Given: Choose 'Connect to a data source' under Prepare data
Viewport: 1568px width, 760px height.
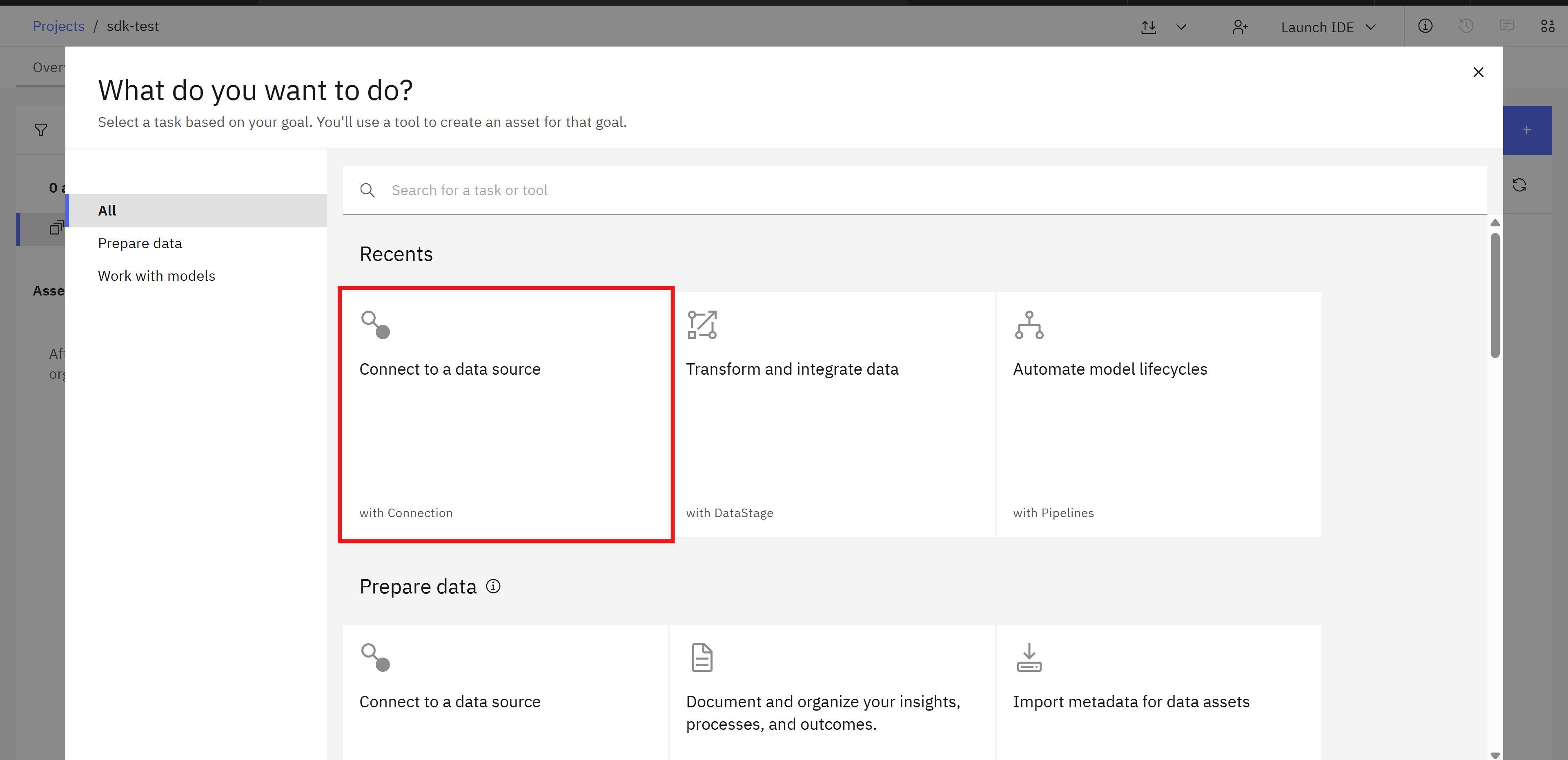Looking at the screenshot, I should [x=505, y=693].
